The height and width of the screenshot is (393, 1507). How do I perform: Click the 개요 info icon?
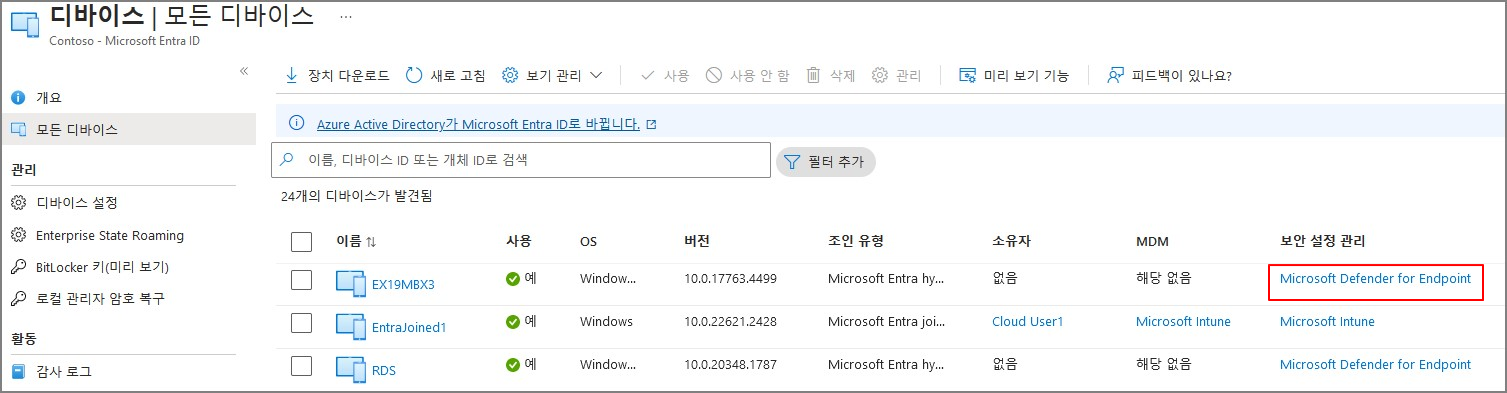coord(17,97)
